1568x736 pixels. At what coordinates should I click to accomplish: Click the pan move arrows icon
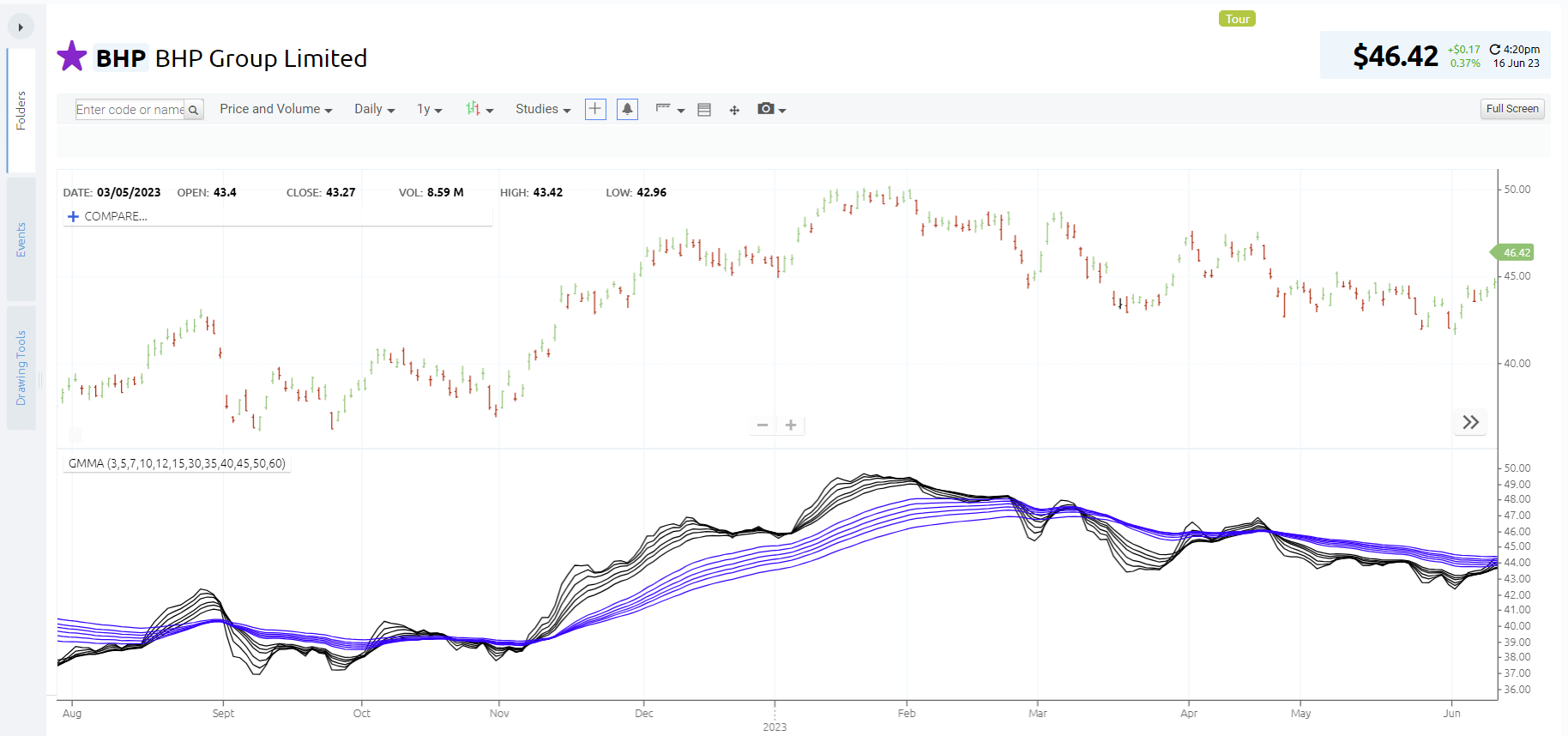[x=734, y=110]
